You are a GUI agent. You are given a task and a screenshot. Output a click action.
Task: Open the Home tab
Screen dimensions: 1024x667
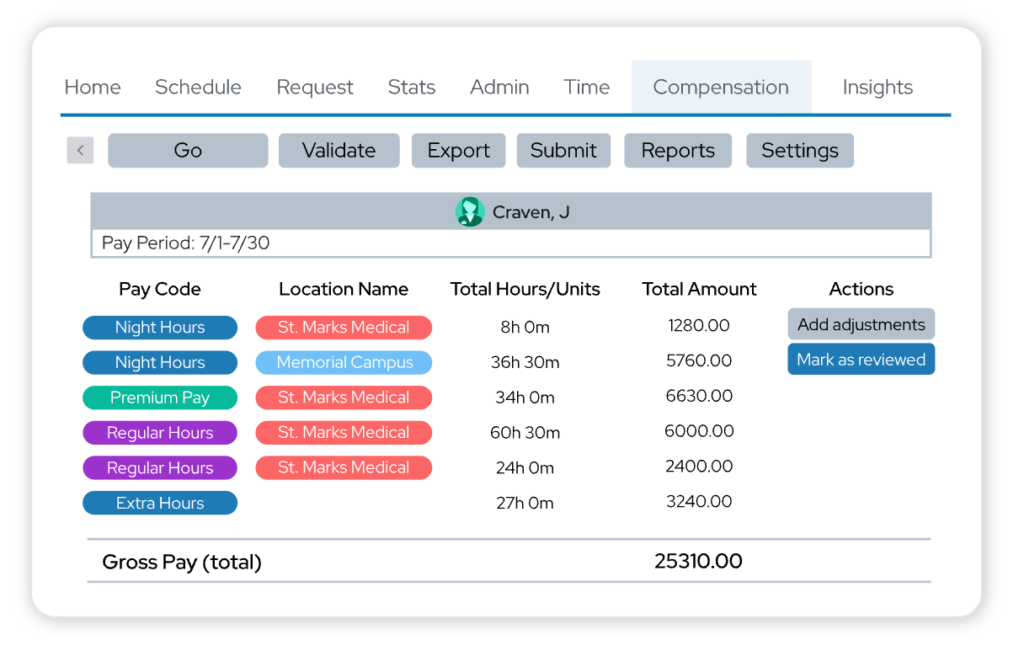[92, 87]
